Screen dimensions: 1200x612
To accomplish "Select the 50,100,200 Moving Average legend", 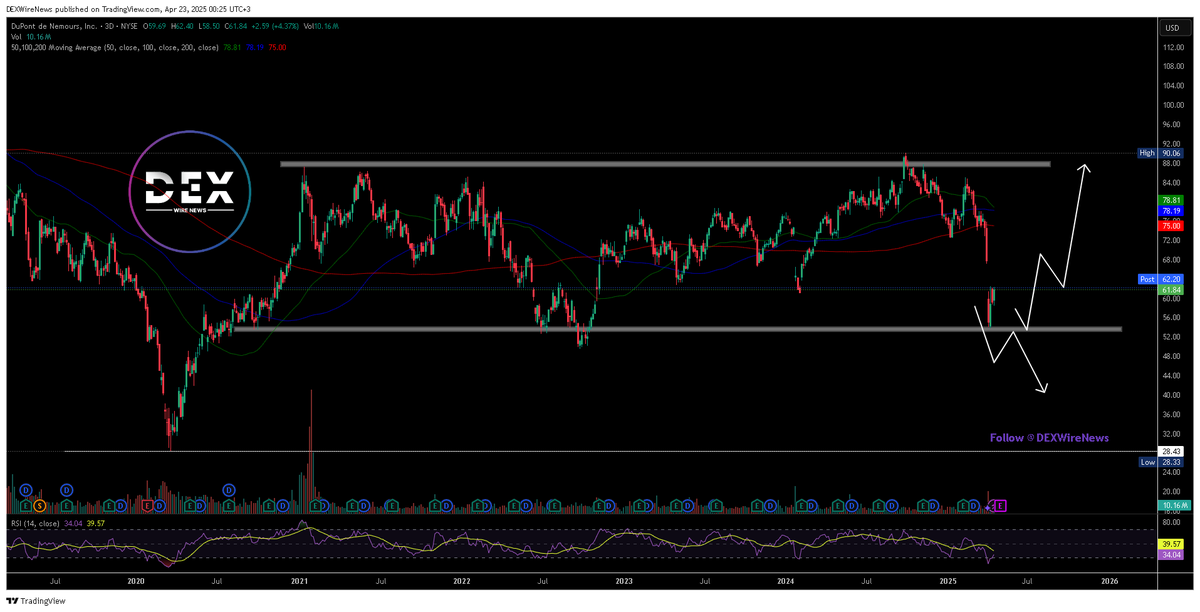I will tap(115, 47).
